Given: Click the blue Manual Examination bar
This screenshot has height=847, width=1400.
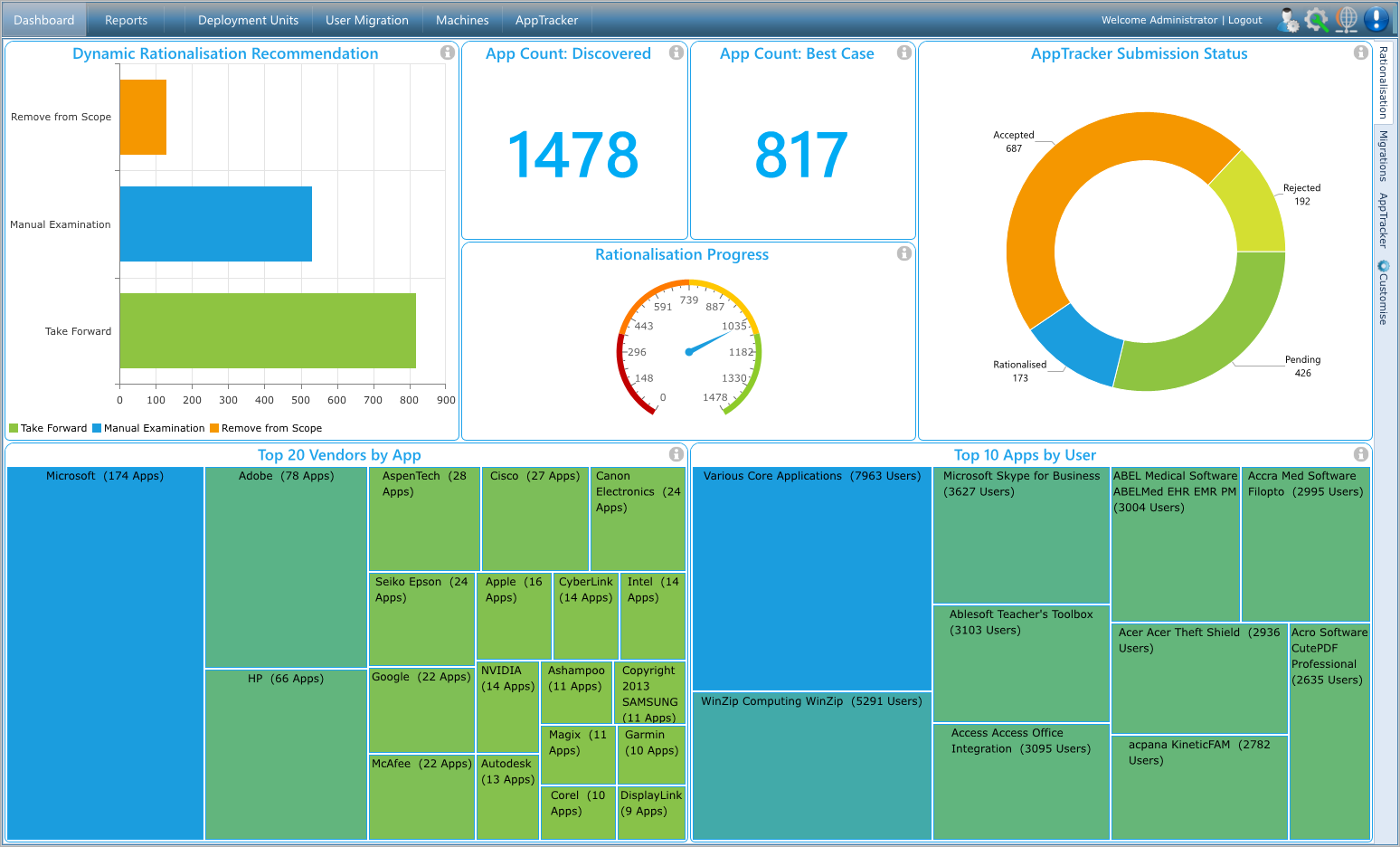Looking at the screenshot, I should (x=216, y=224).
